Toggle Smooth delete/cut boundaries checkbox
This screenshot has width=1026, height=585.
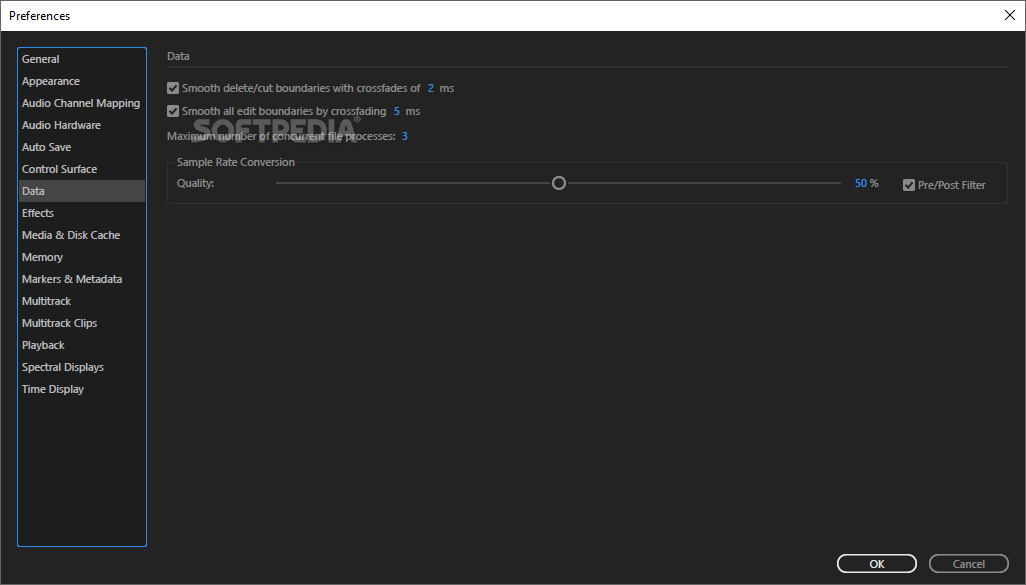pyautogui.click(x=173, y=88)
